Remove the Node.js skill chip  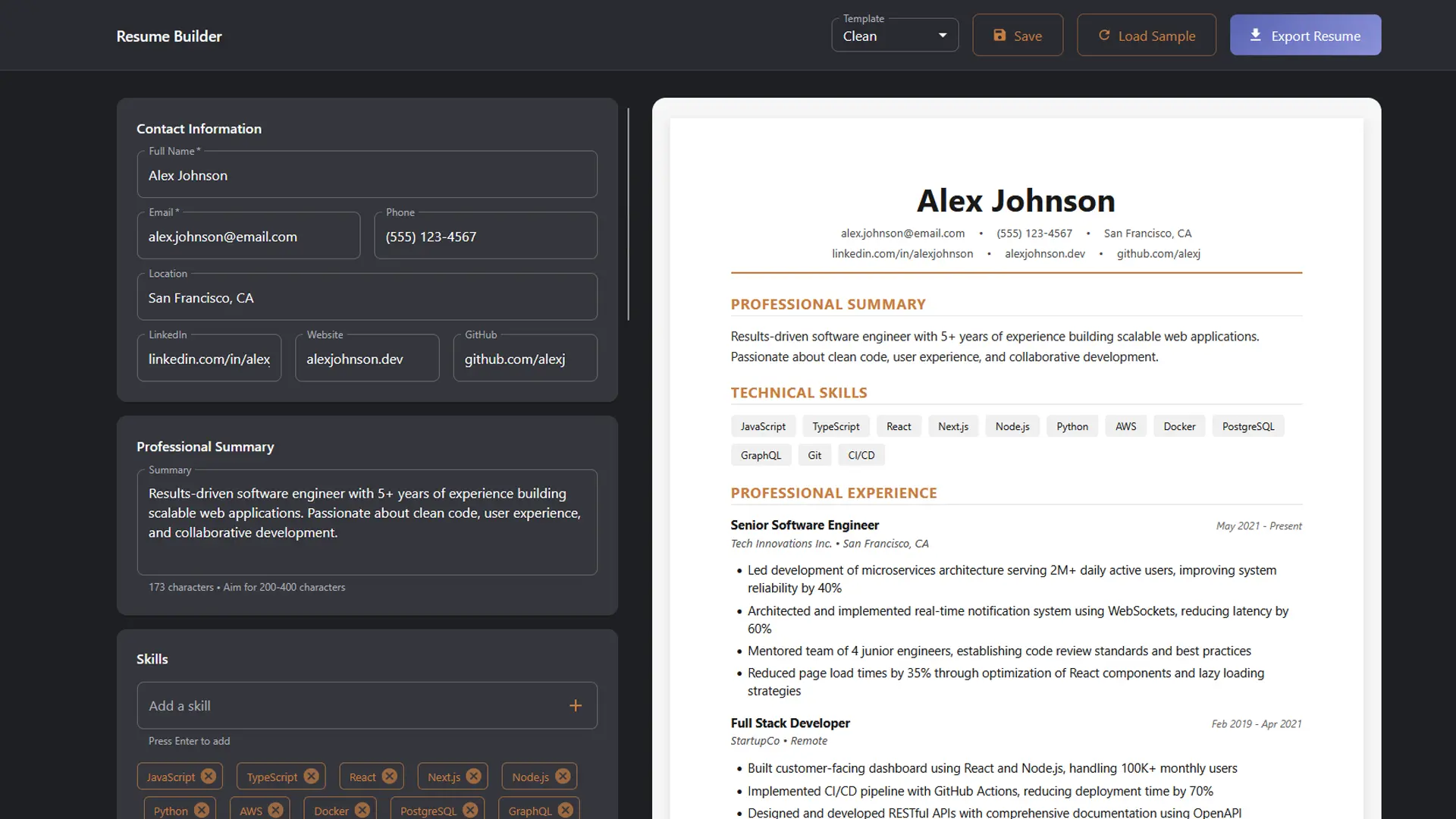click(x=563, y=776)
